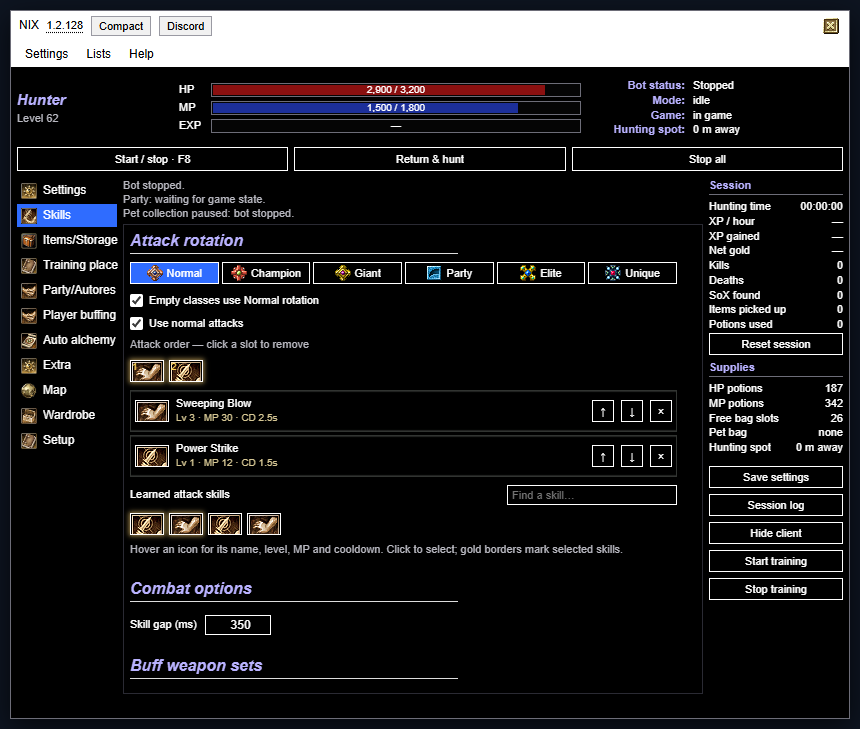860x729 pixels.
Task: Click the Attack rotation heading
Action: point(186,240)
